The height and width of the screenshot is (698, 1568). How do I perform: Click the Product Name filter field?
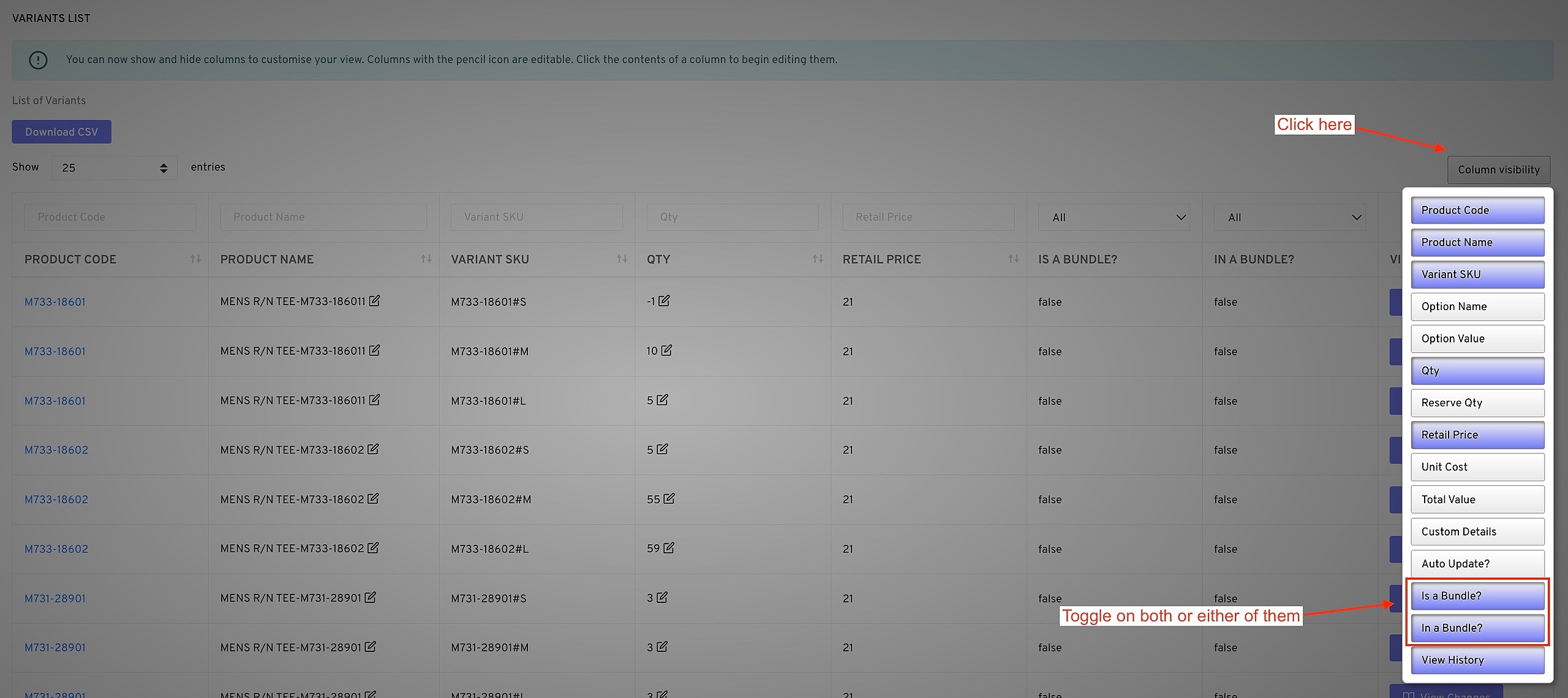[x=323, y=217]
